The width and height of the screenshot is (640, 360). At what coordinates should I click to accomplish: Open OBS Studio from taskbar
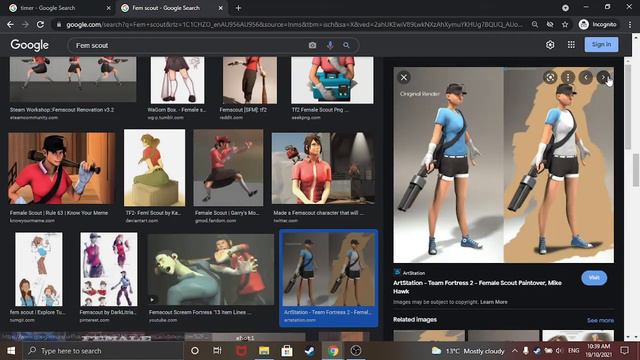click(x=356, y=351)
